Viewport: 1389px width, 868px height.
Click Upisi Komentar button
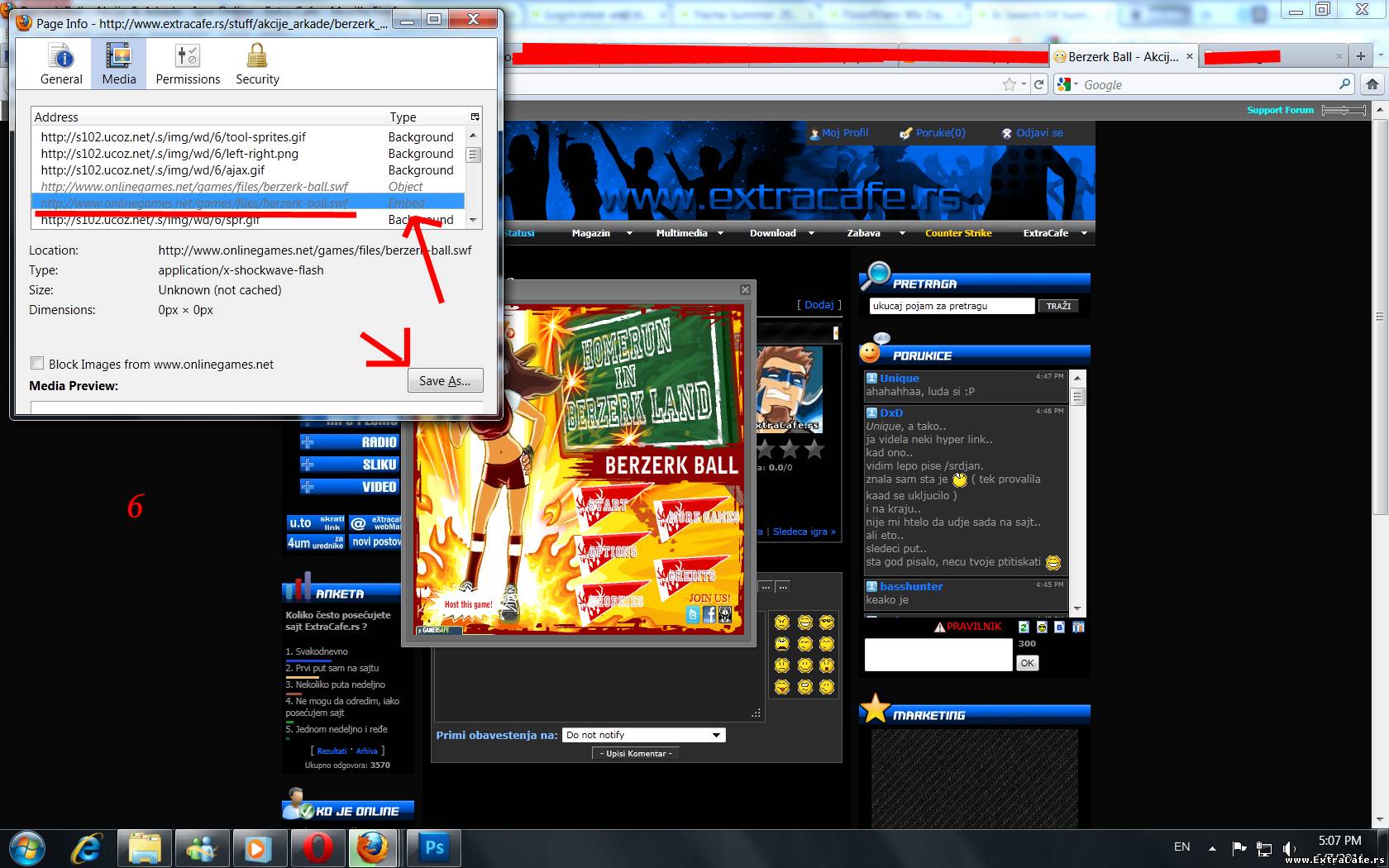pos(636,754)
